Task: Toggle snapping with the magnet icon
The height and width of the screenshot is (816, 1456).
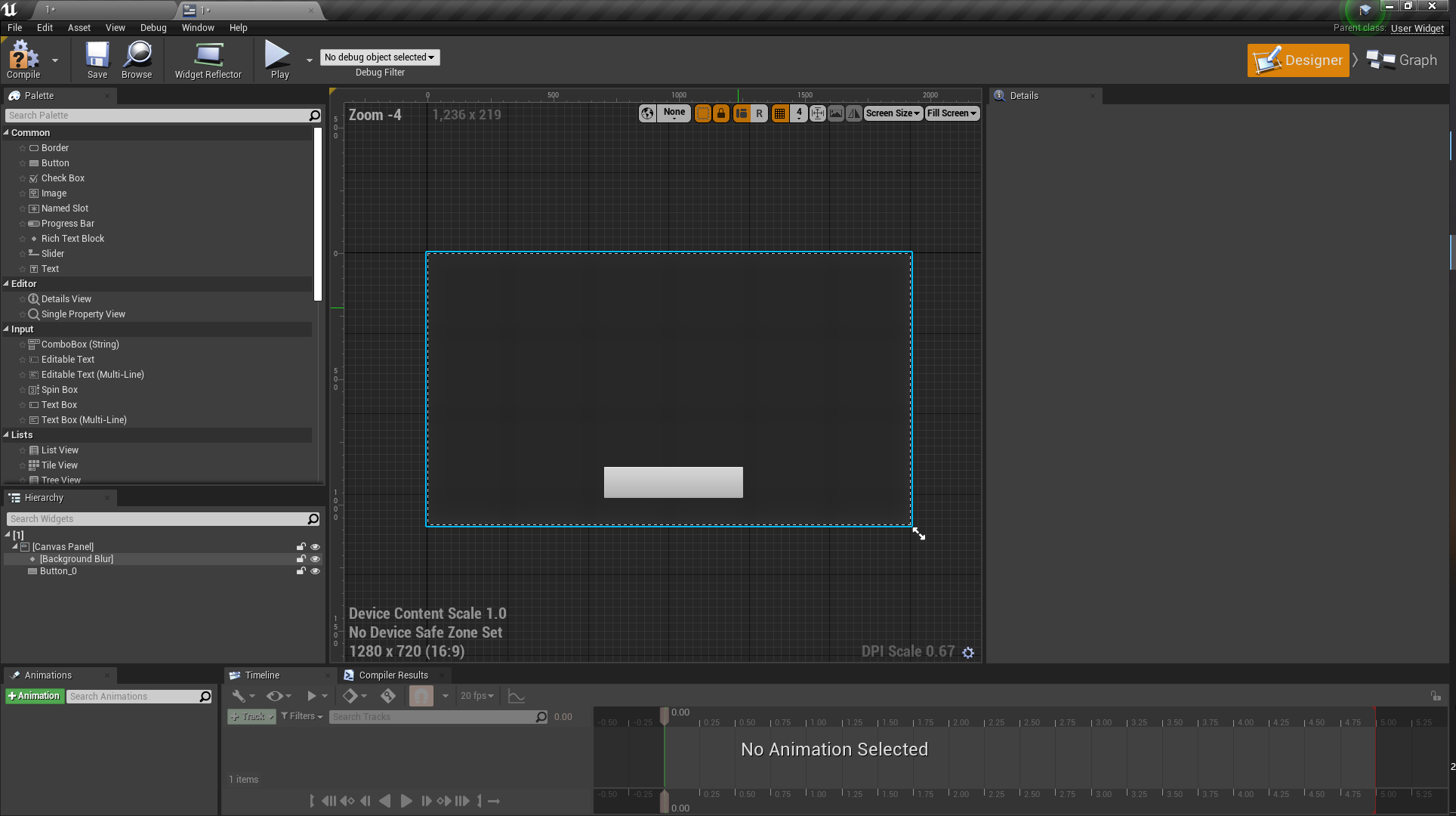Action: (421, 696)
